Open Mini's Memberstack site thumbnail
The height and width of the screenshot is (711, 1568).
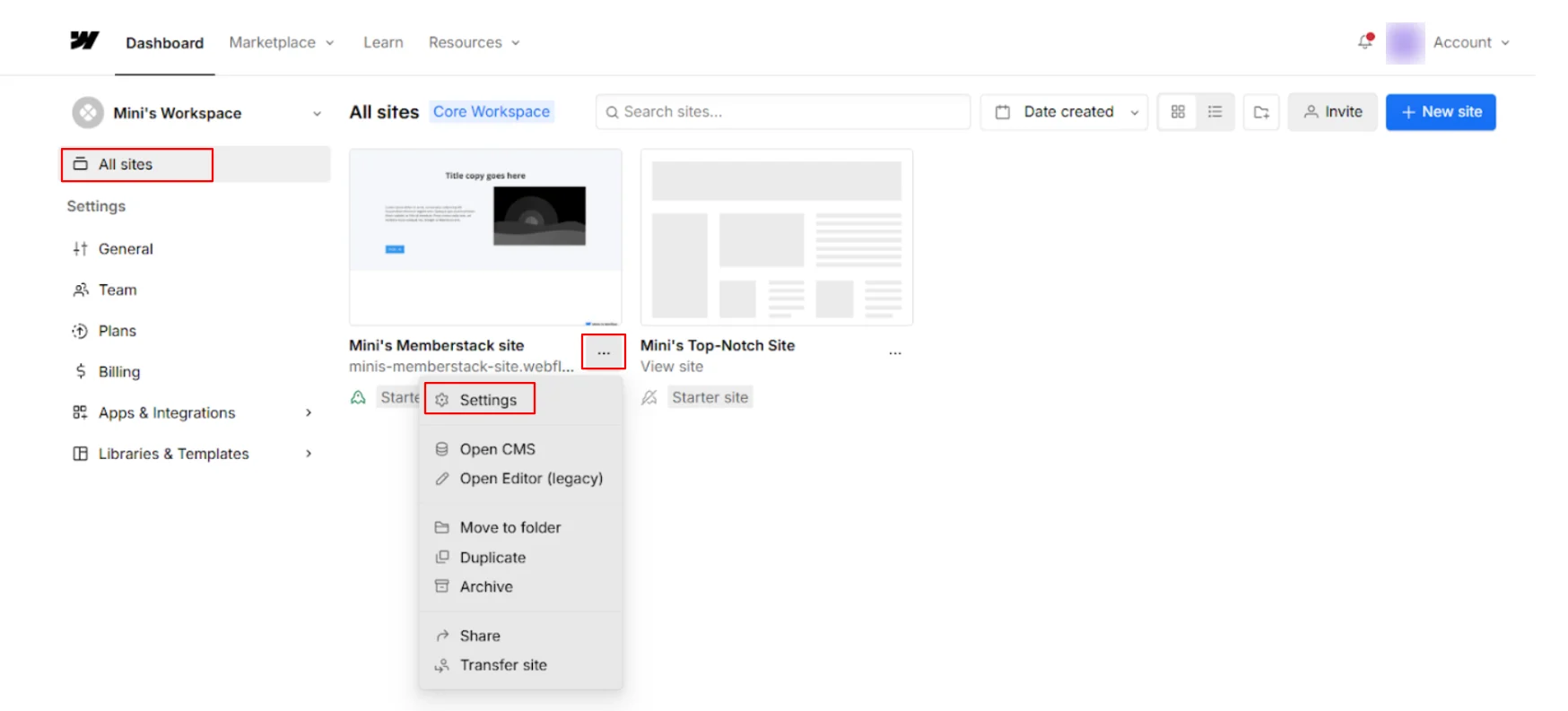coord(485,237)
